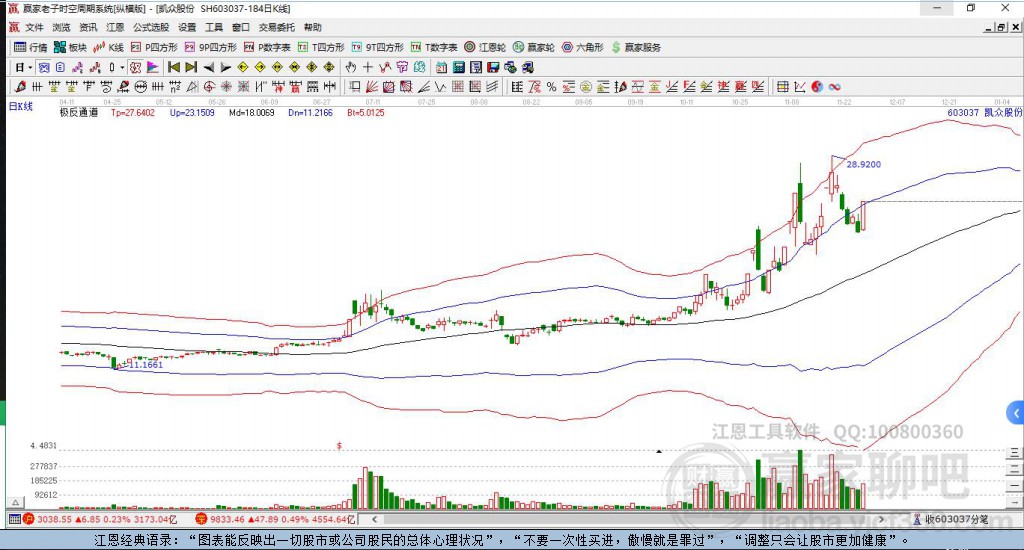Restore the inner document window

pos(1002,27)
